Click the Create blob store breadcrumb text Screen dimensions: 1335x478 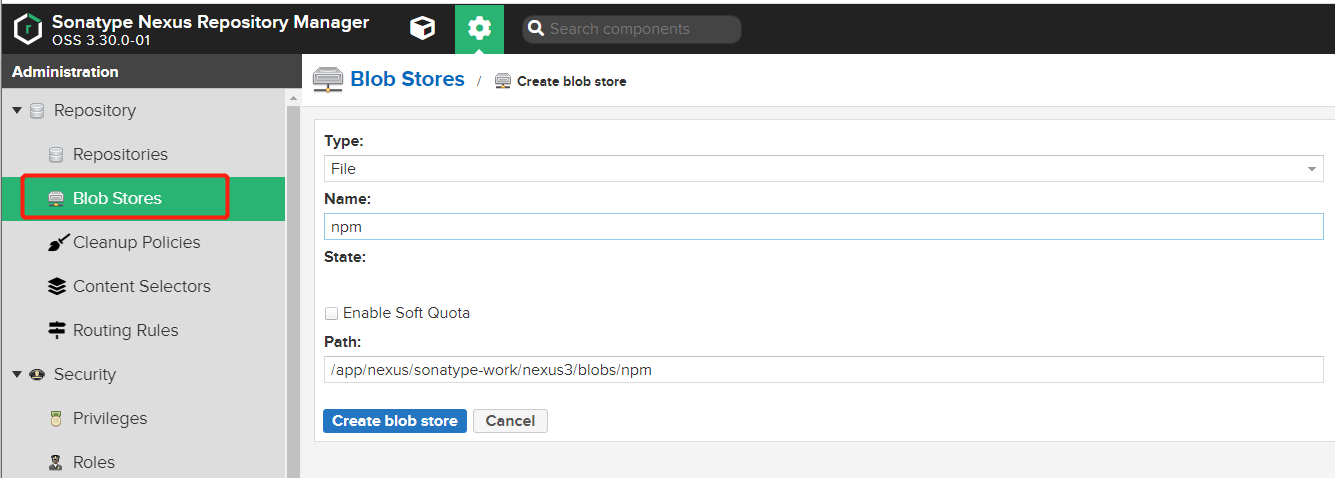571,81
